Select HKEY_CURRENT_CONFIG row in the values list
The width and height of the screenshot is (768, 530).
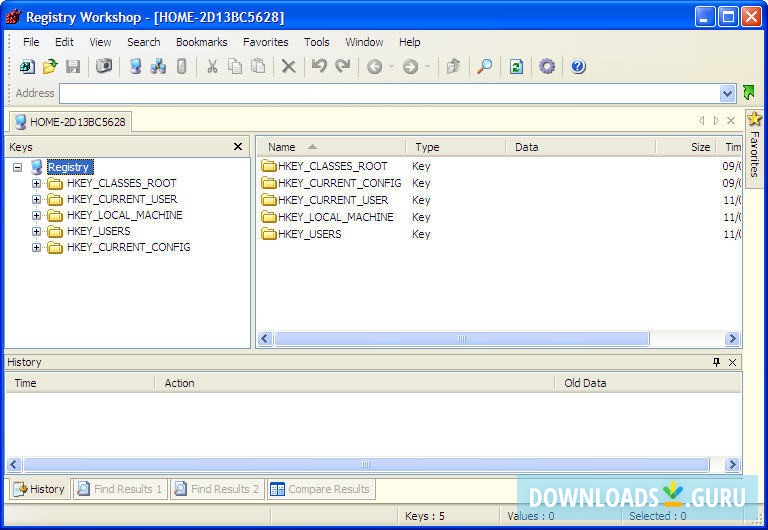(499, 183)
